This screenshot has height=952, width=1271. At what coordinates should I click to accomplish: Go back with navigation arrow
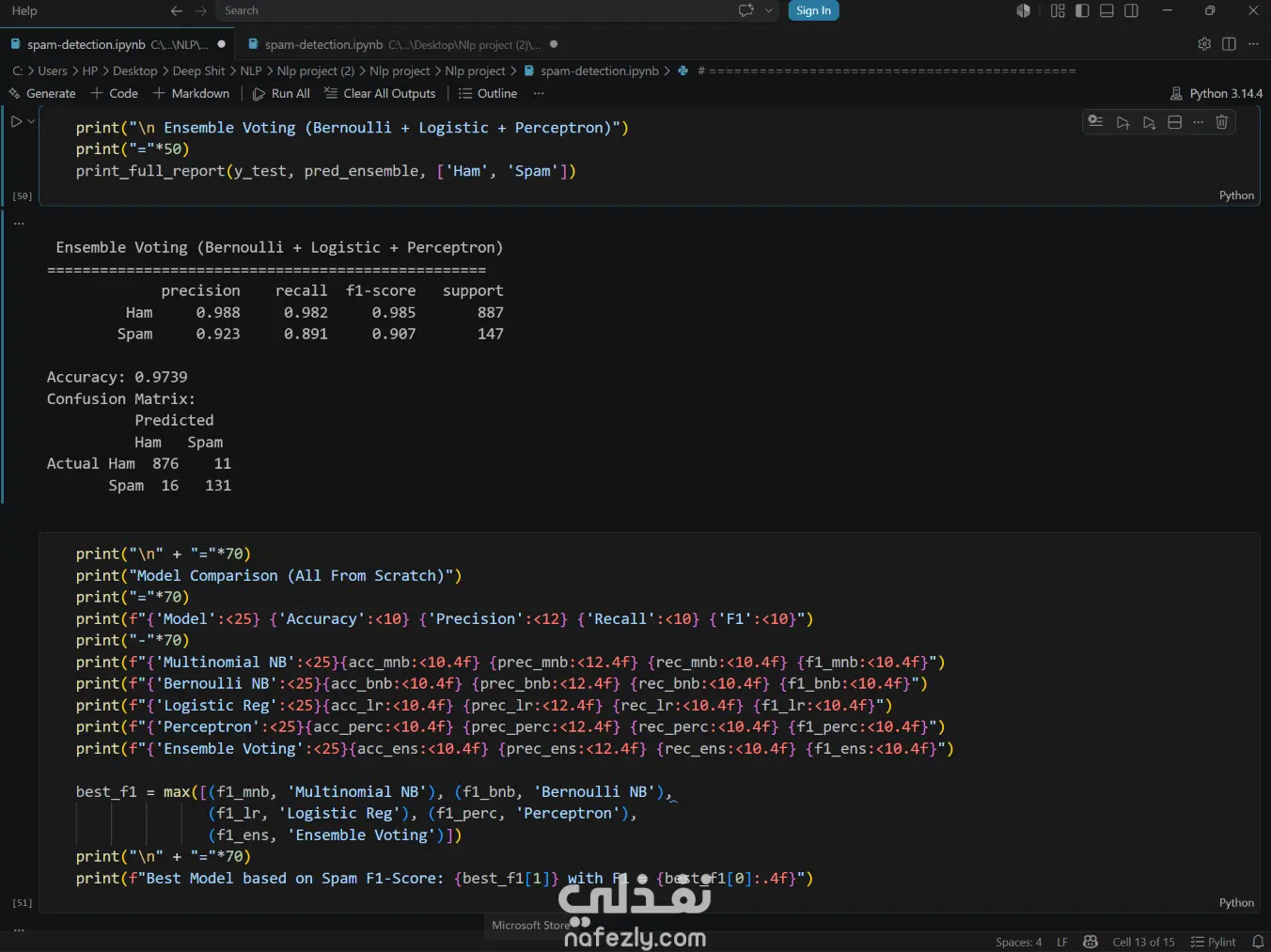(177, 10)
